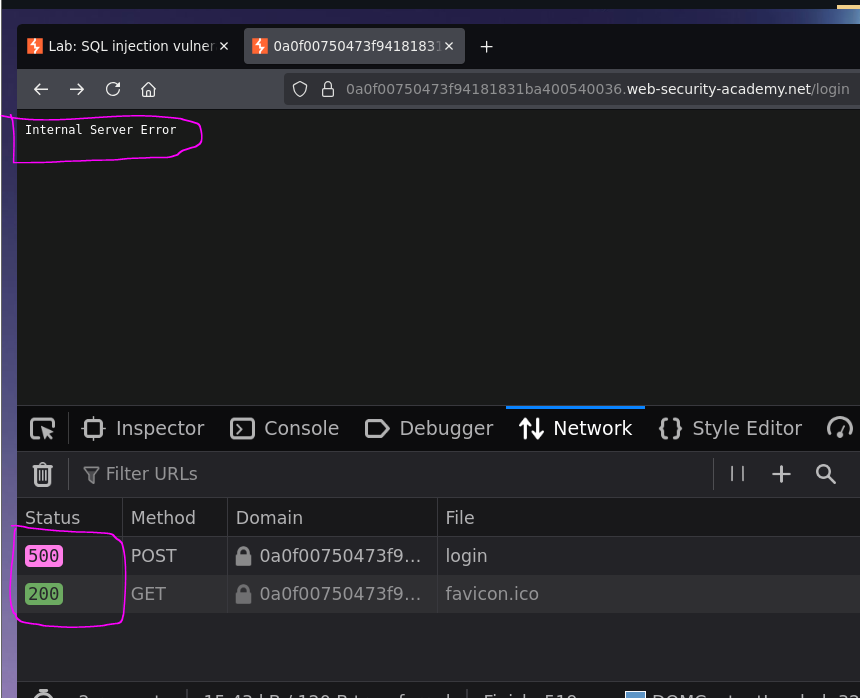860x698 pixels.
Task: Open the Debugger panel
Action: 429,429
